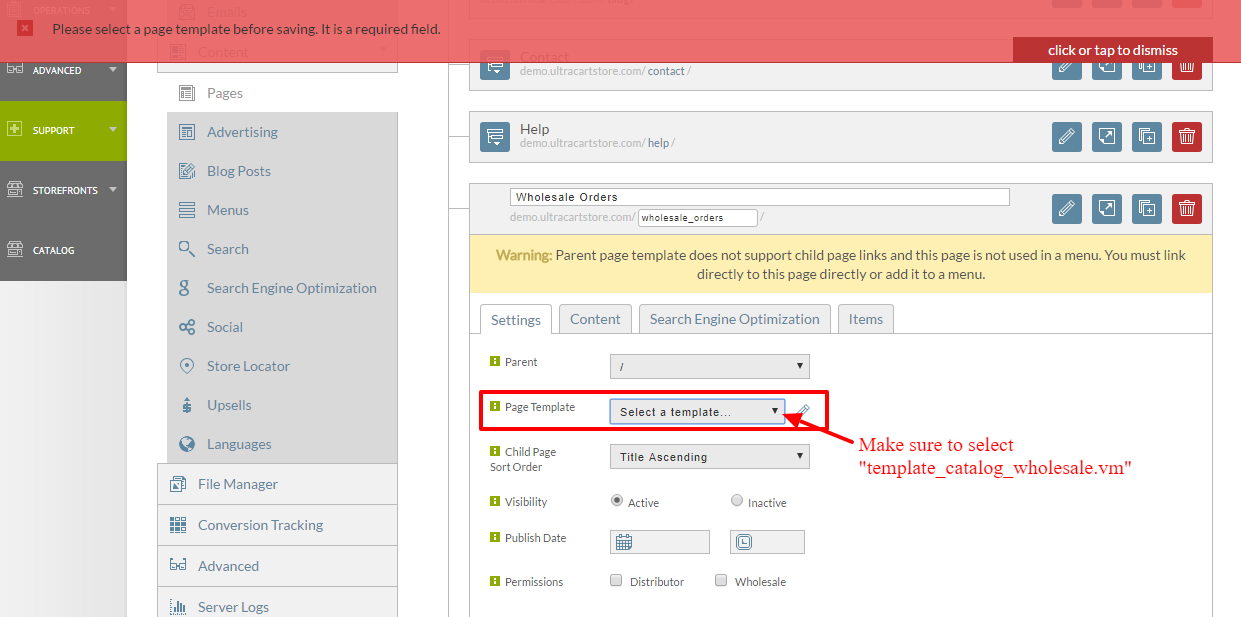Click the Publish Date calendar field
This screenshot has width=1241, height=617.
tap(660, 542)
